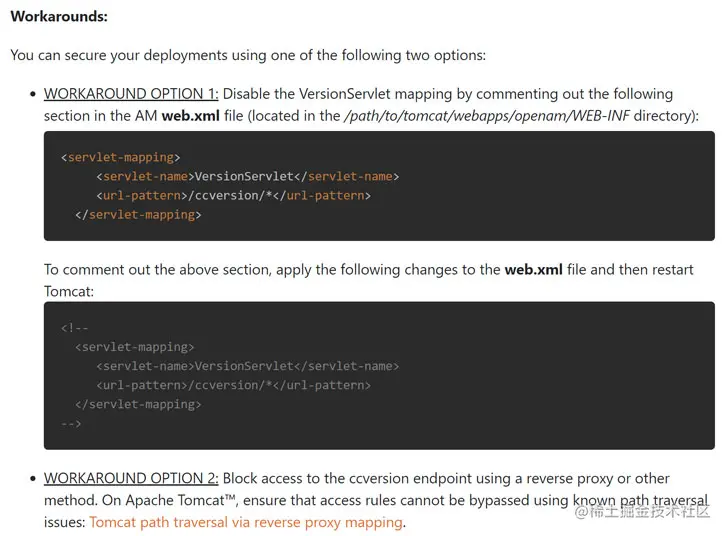Click the watermark text at bottom right
The height and width of the screenshot is (536, 727).
click(x=642, y=511)
